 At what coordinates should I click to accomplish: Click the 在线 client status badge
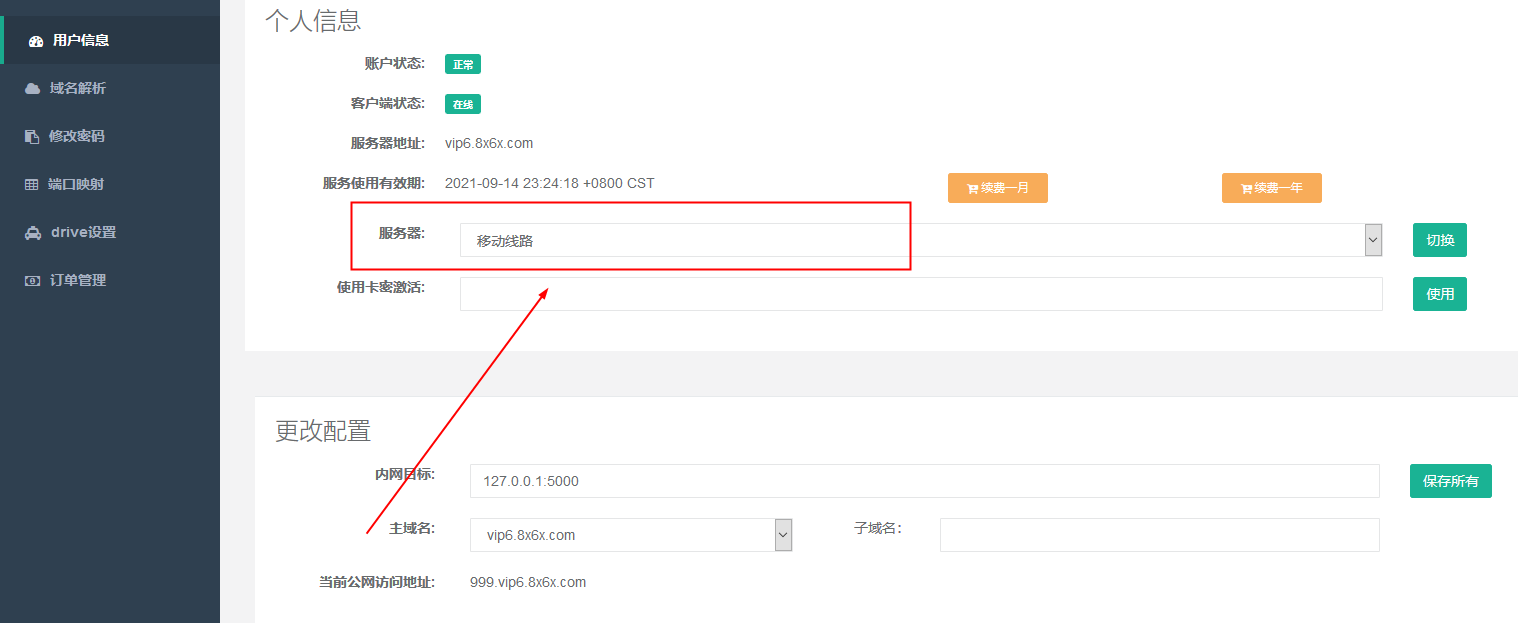coord(463,104)
